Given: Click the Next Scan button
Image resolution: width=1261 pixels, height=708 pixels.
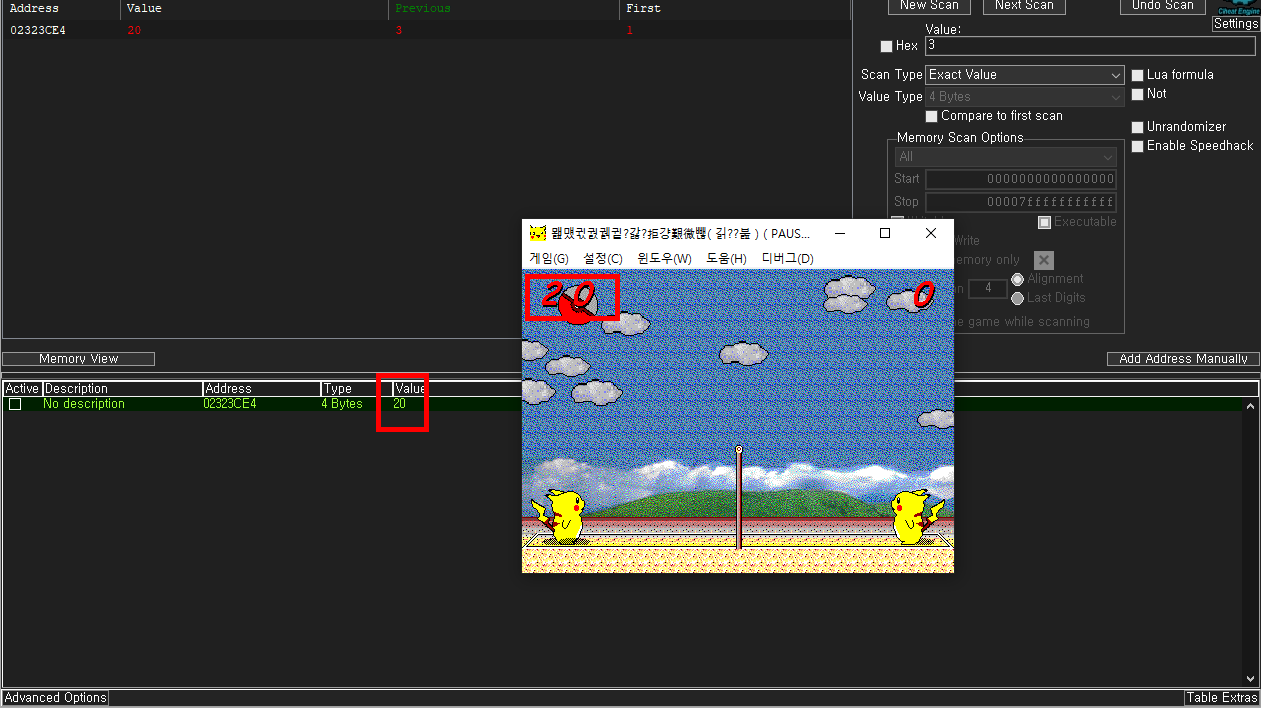Looking at the screenshot, I should tap(1024, 6).
